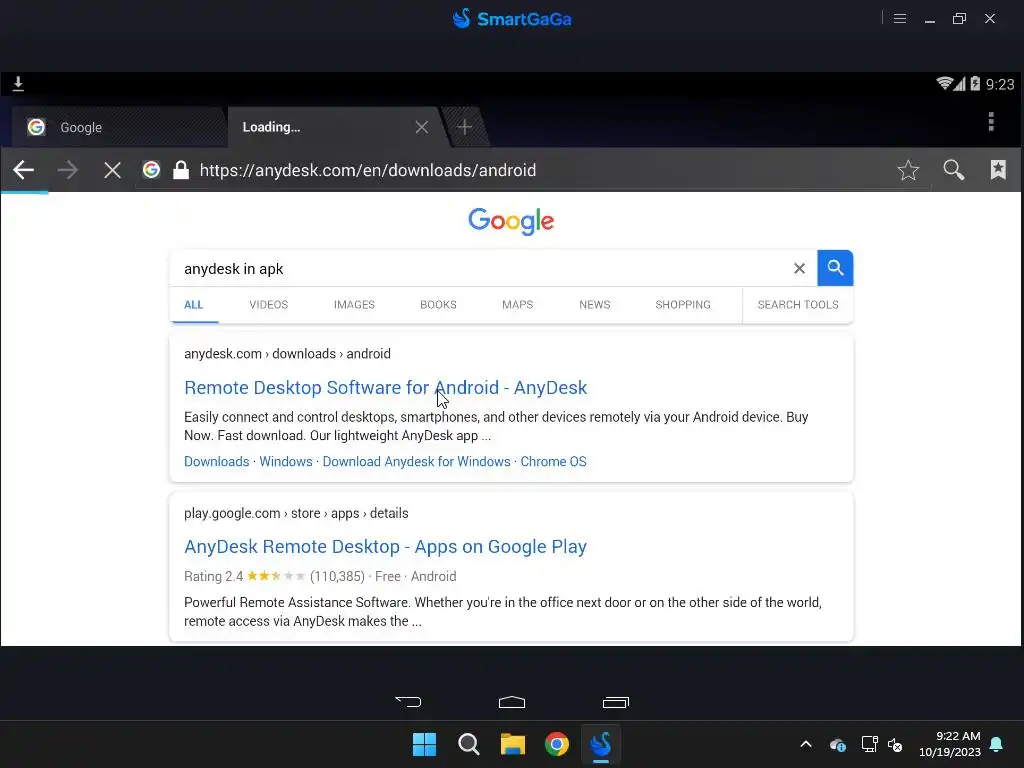The height and width of the screenshot is (768, 1024).
Task: Click the network display tray icon
Action: coord(869,744)
